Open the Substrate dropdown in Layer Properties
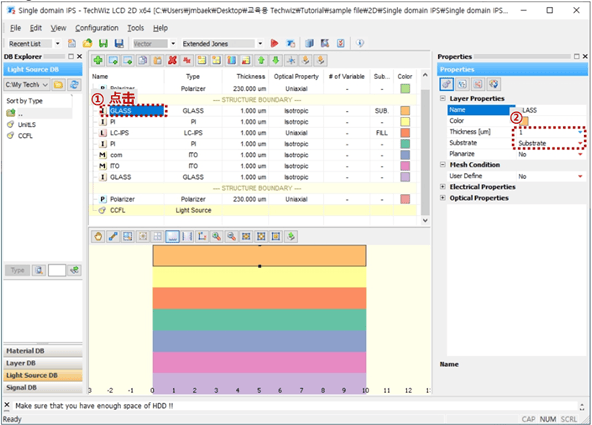The image size is (592, 425). (580, 143)
